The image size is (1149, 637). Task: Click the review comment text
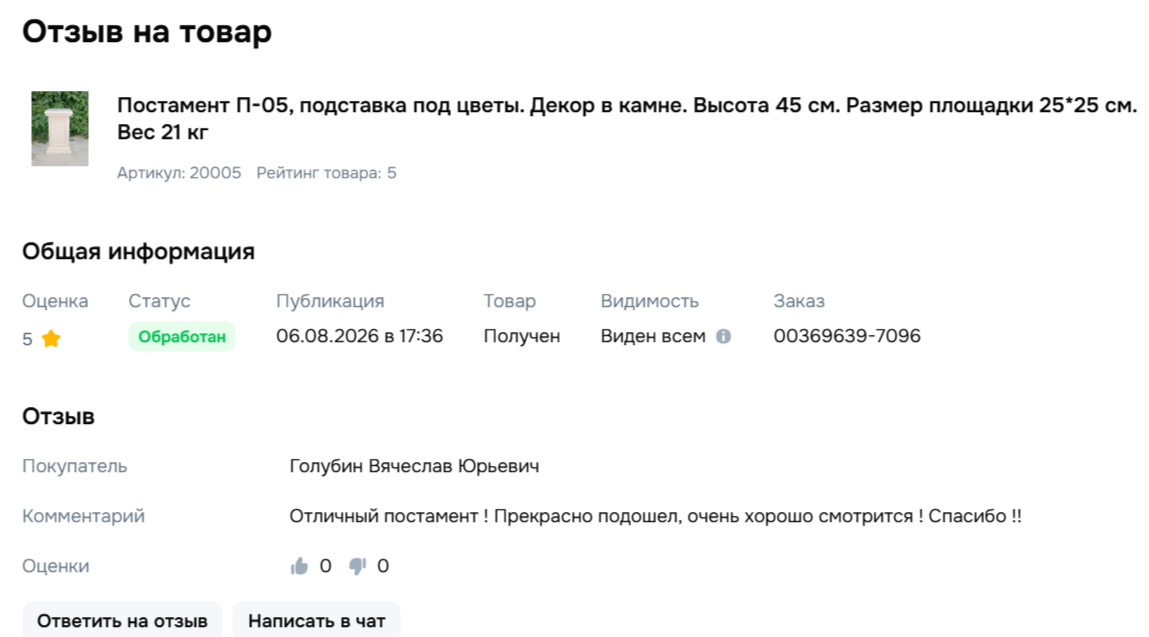[x=655, y=516]
